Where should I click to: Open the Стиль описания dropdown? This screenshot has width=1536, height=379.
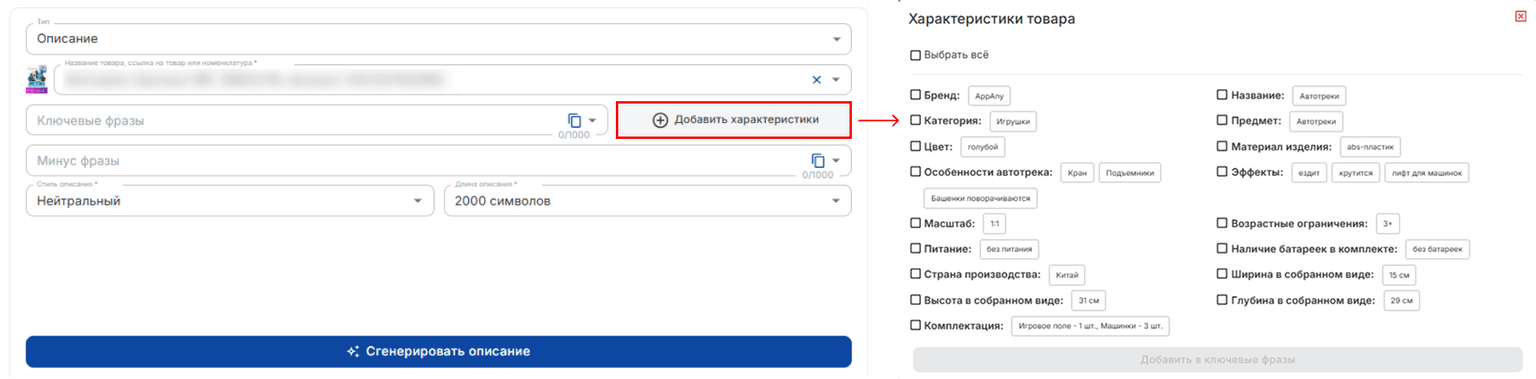pos(231,200)
